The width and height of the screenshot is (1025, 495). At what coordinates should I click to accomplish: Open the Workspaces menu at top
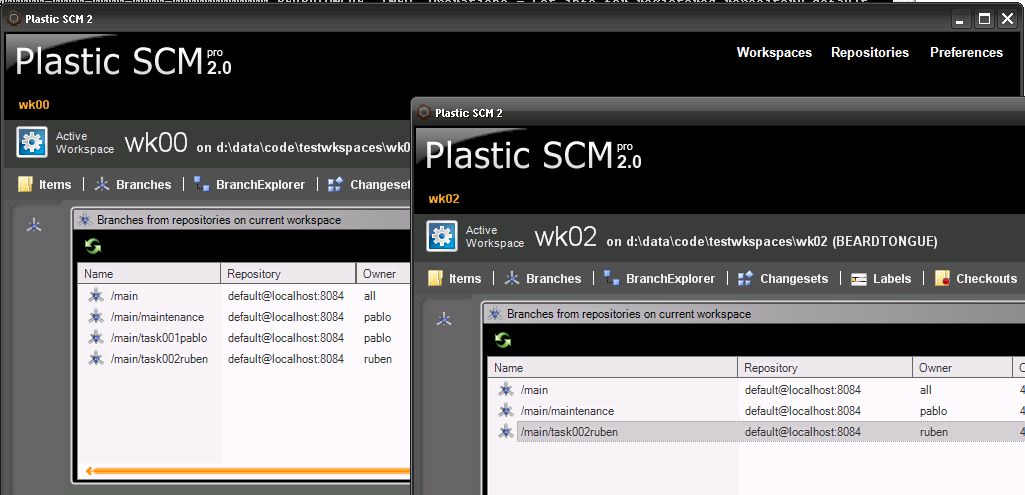774,52
